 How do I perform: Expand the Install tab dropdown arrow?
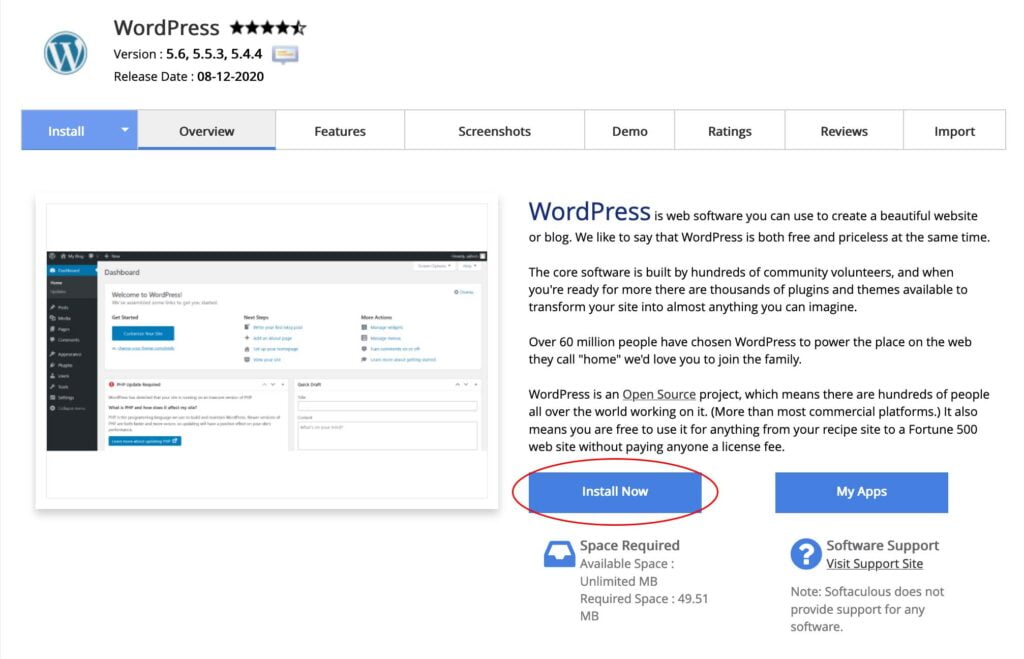(x=125, y=130)
